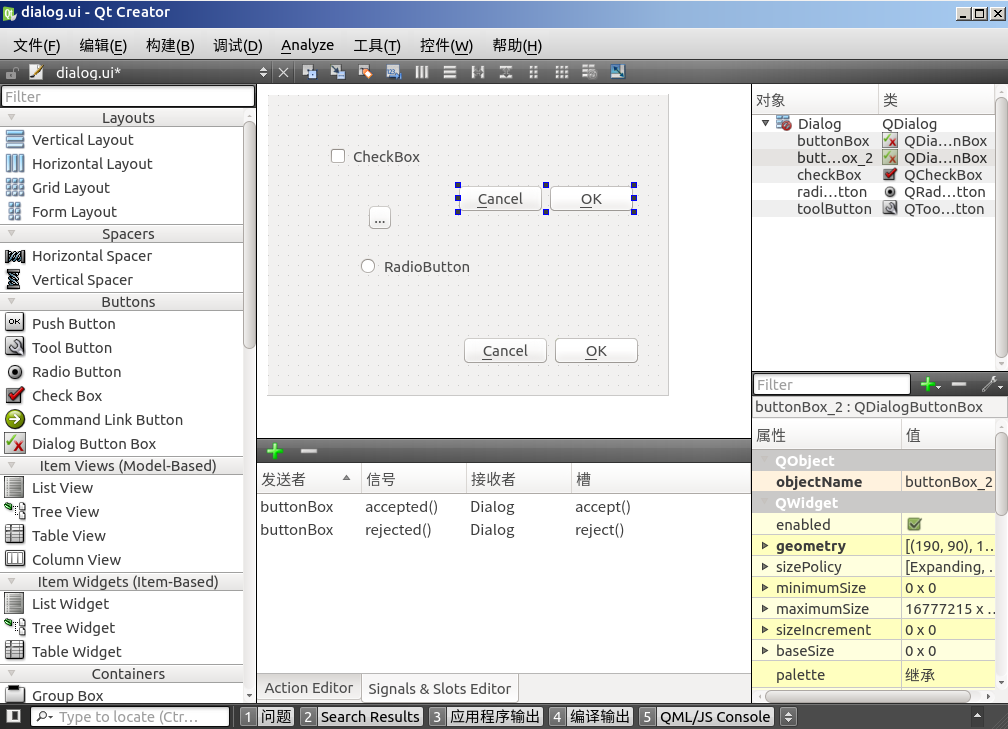Image resolution: width=1008 pixels, height=729 pixels.
Task: Click the green plus to add connection
Action: [x=275, y=451]
